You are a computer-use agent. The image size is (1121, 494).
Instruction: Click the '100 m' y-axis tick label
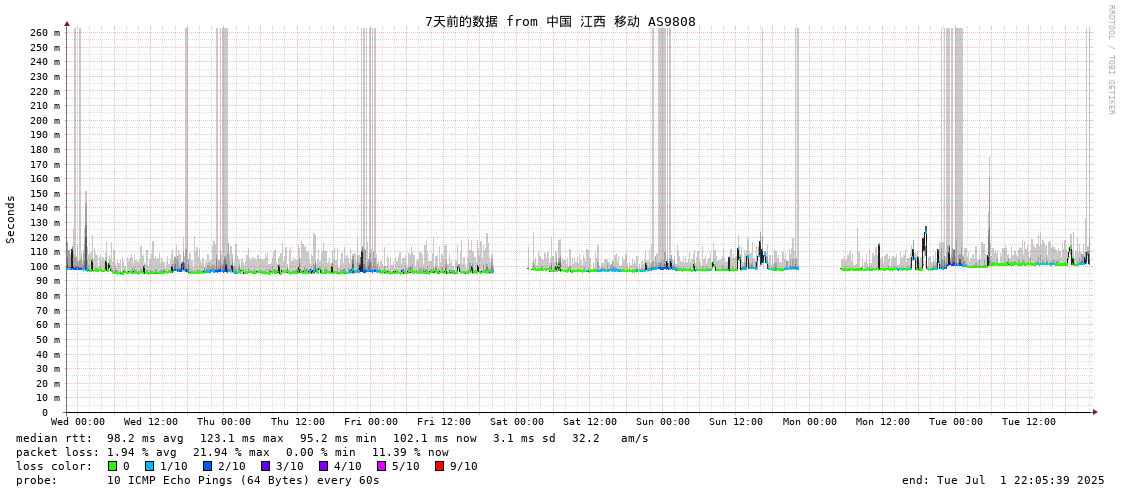[x=46, y=266]
